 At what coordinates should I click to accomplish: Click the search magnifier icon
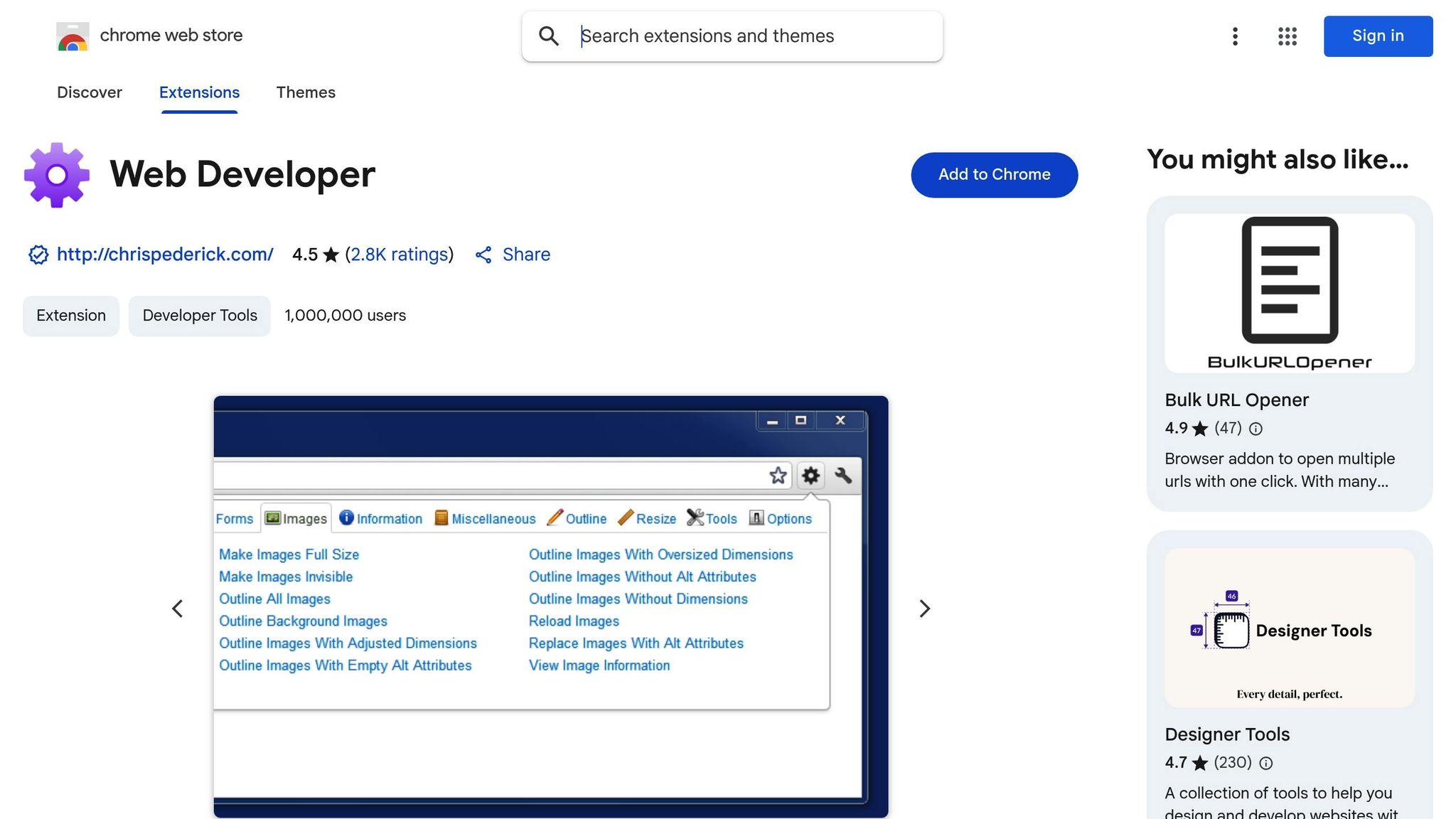tap(548, 36)
